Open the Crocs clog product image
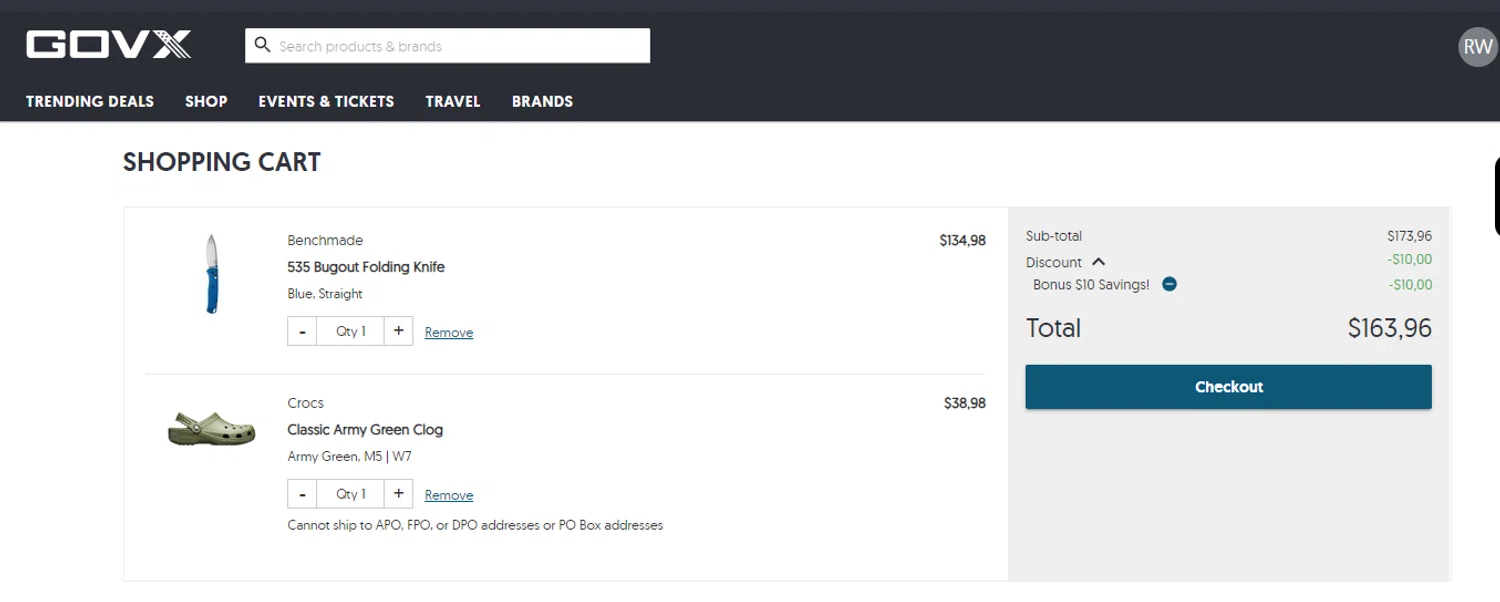 click(x=211, y=428)
